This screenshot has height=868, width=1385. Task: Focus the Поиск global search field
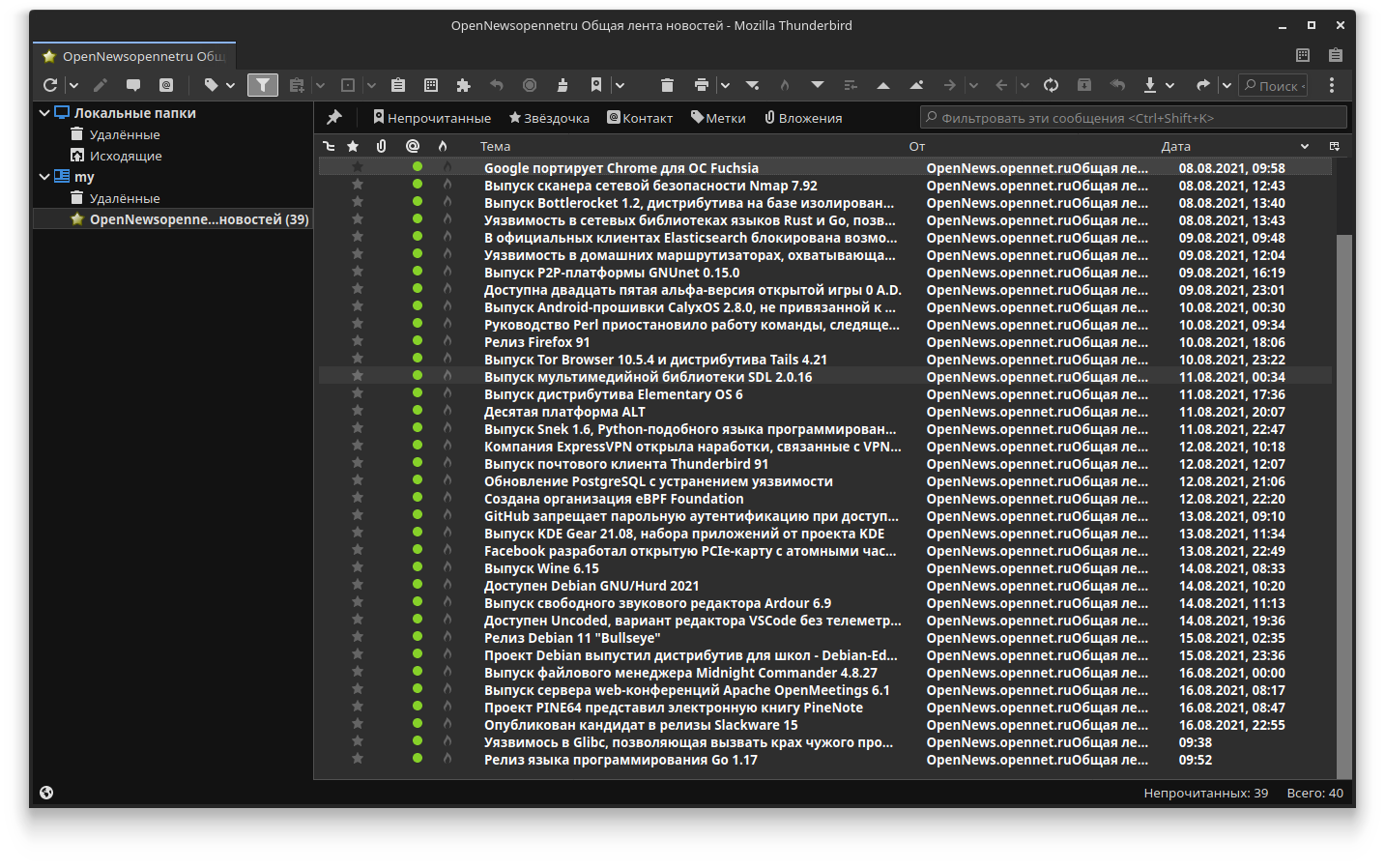(1274, 85)
